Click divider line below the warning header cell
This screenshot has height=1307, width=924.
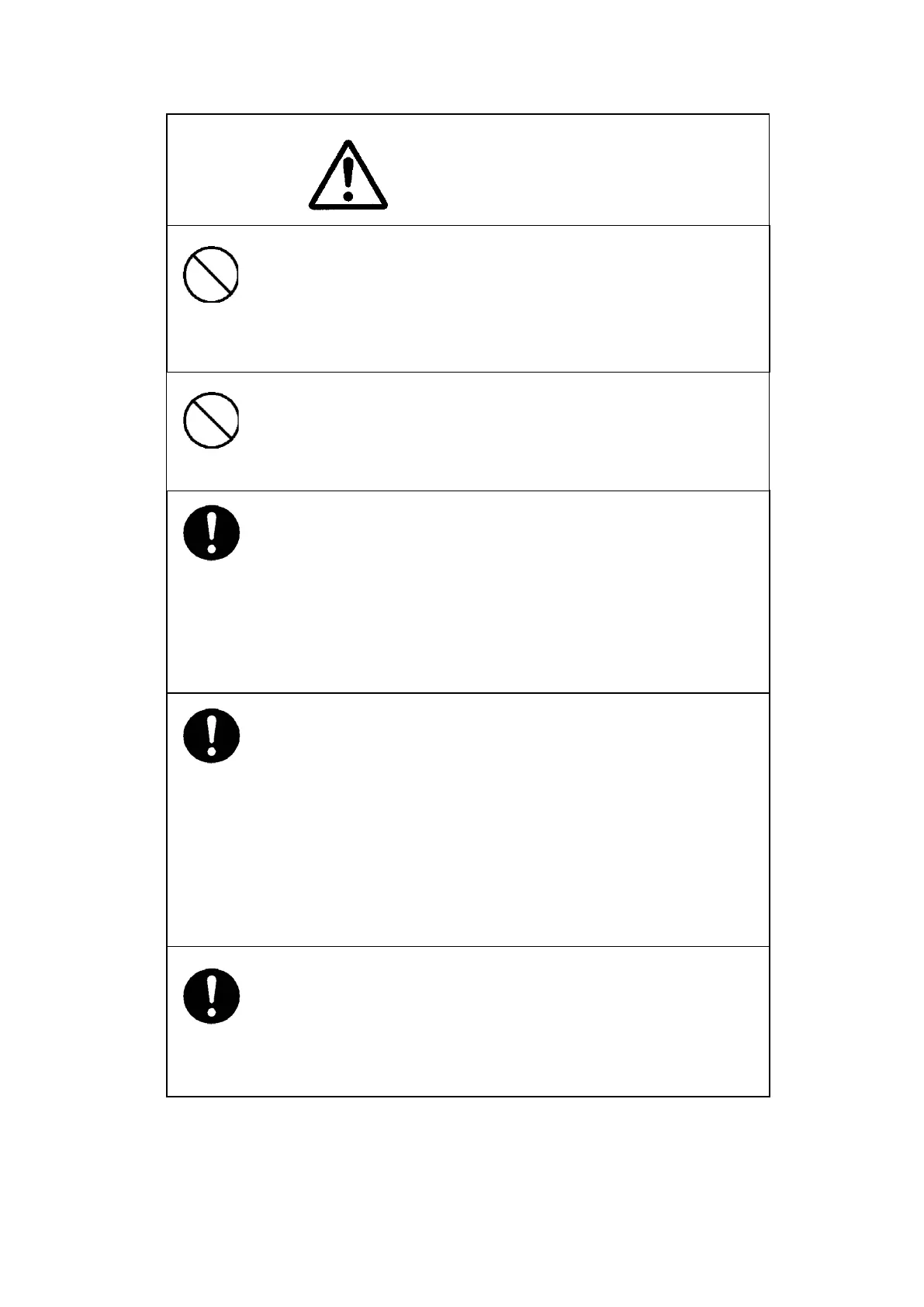point(468,226)
